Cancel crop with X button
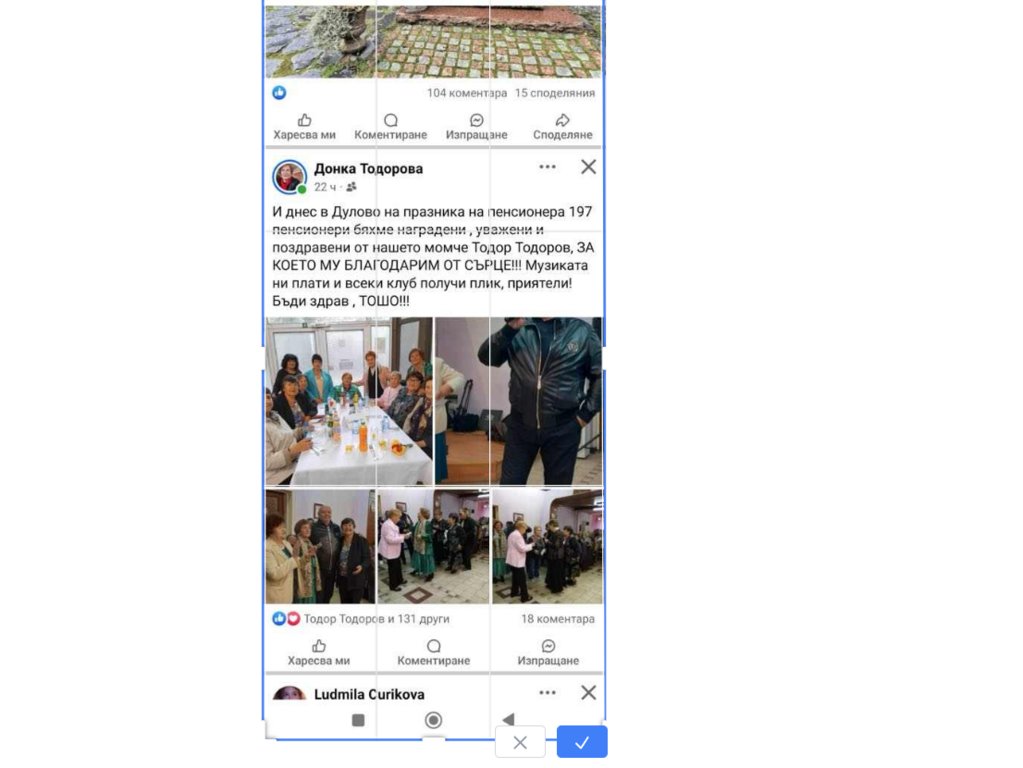The height and width of the screenshot is (768, 1023). (520, 742)
